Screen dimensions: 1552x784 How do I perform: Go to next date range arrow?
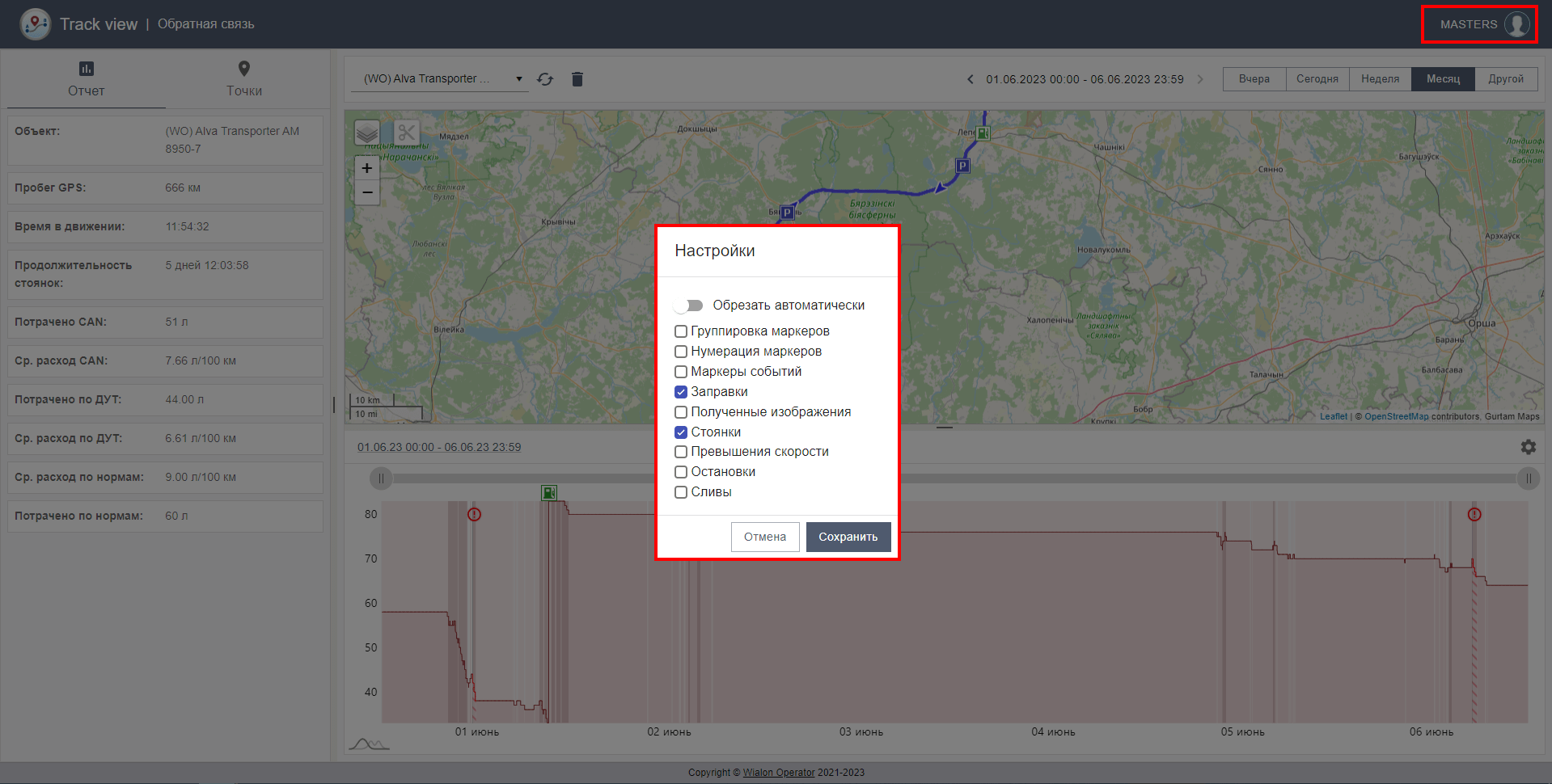click(1200, 79)
